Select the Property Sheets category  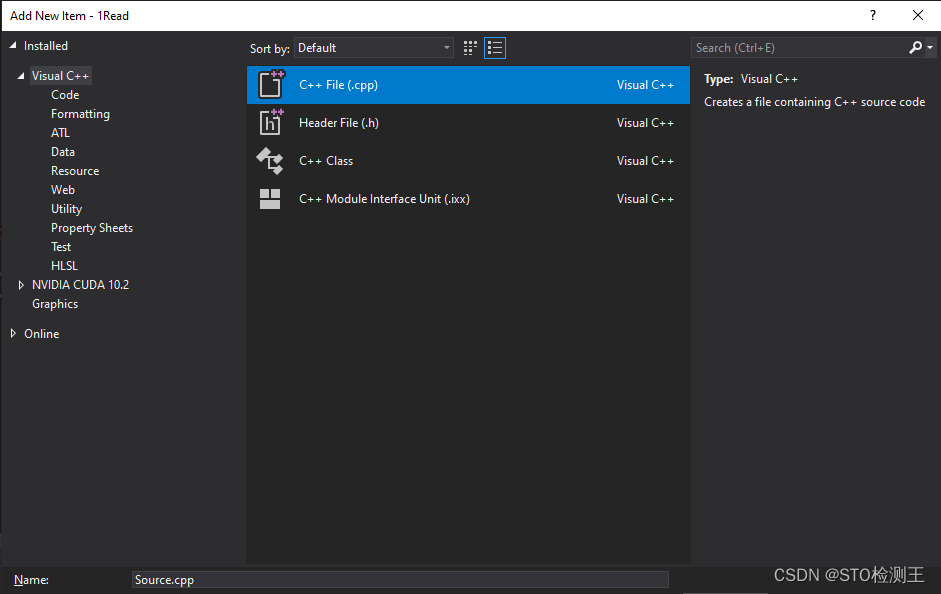click(x=92, y=227)
